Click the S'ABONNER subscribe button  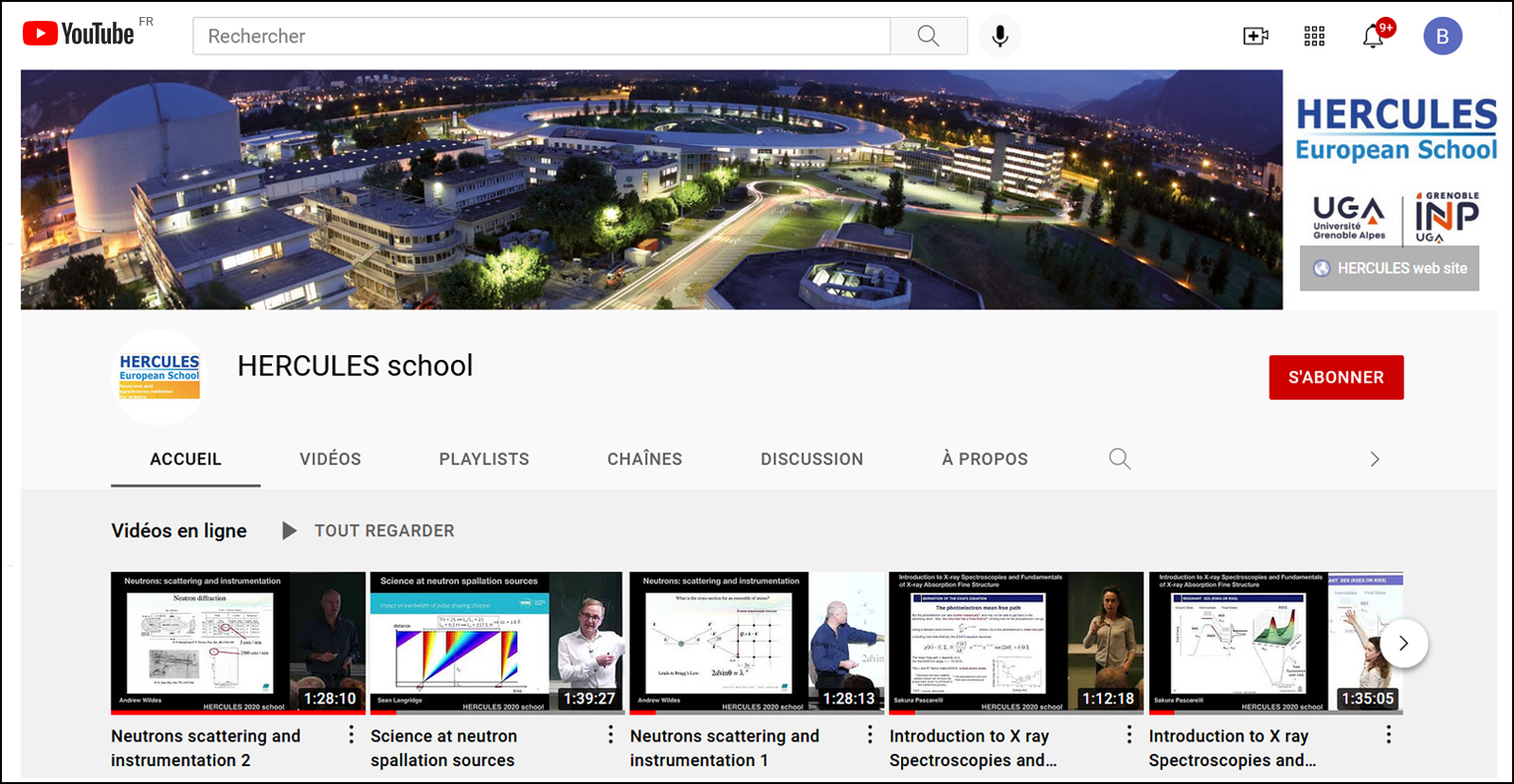click(x=1336, y=378)
